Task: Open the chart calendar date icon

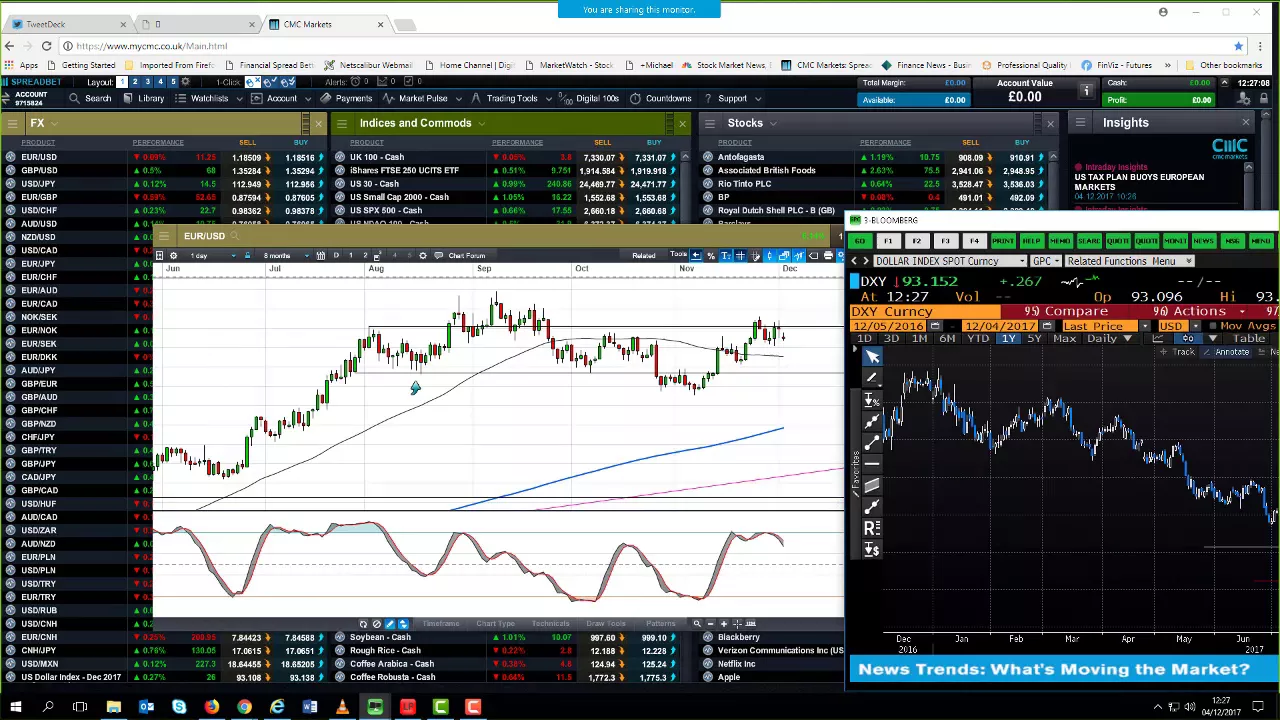Action: tap(320, 256)
